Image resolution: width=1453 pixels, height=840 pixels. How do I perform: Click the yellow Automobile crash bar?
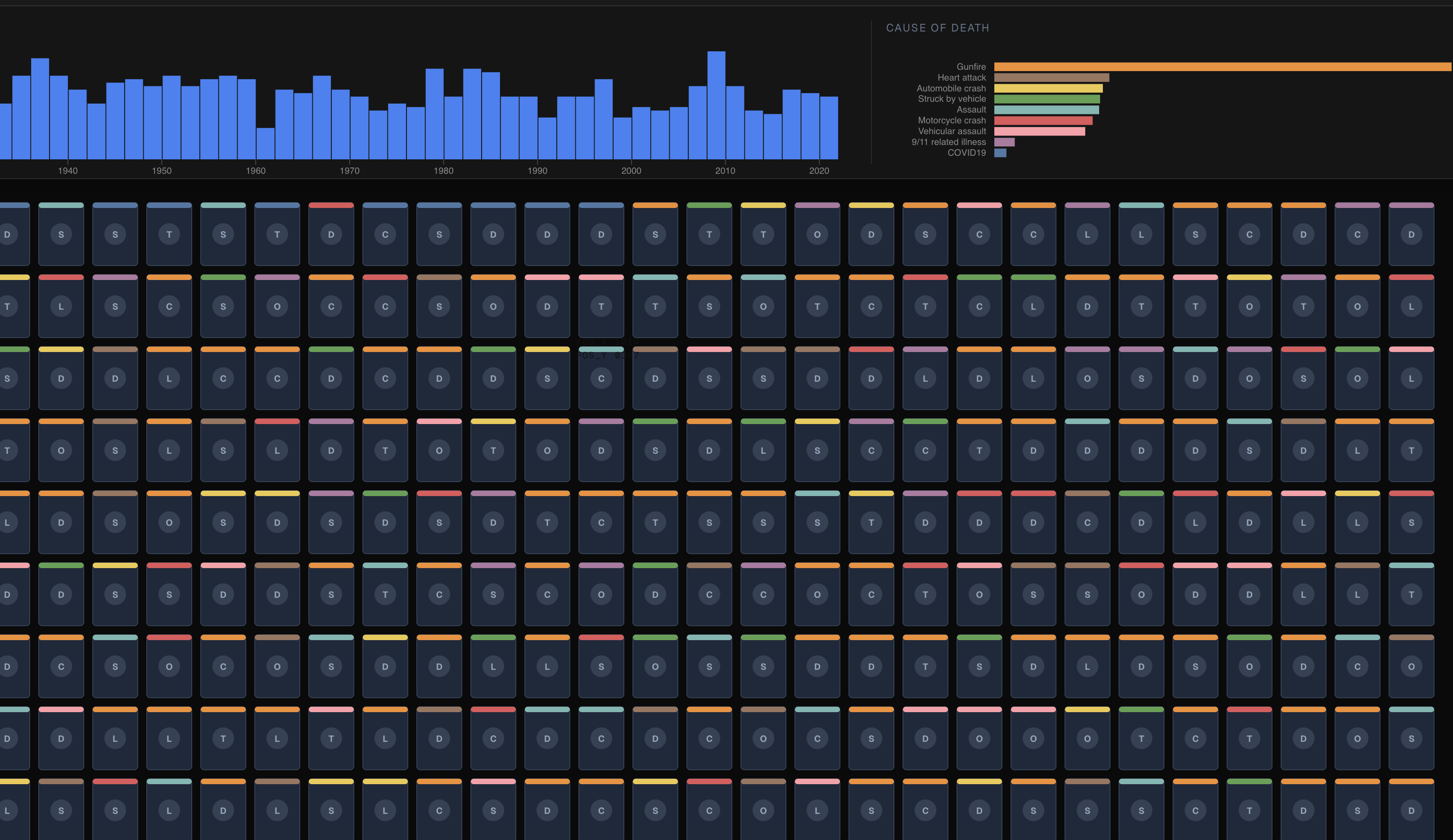[x=1047, y=88]
